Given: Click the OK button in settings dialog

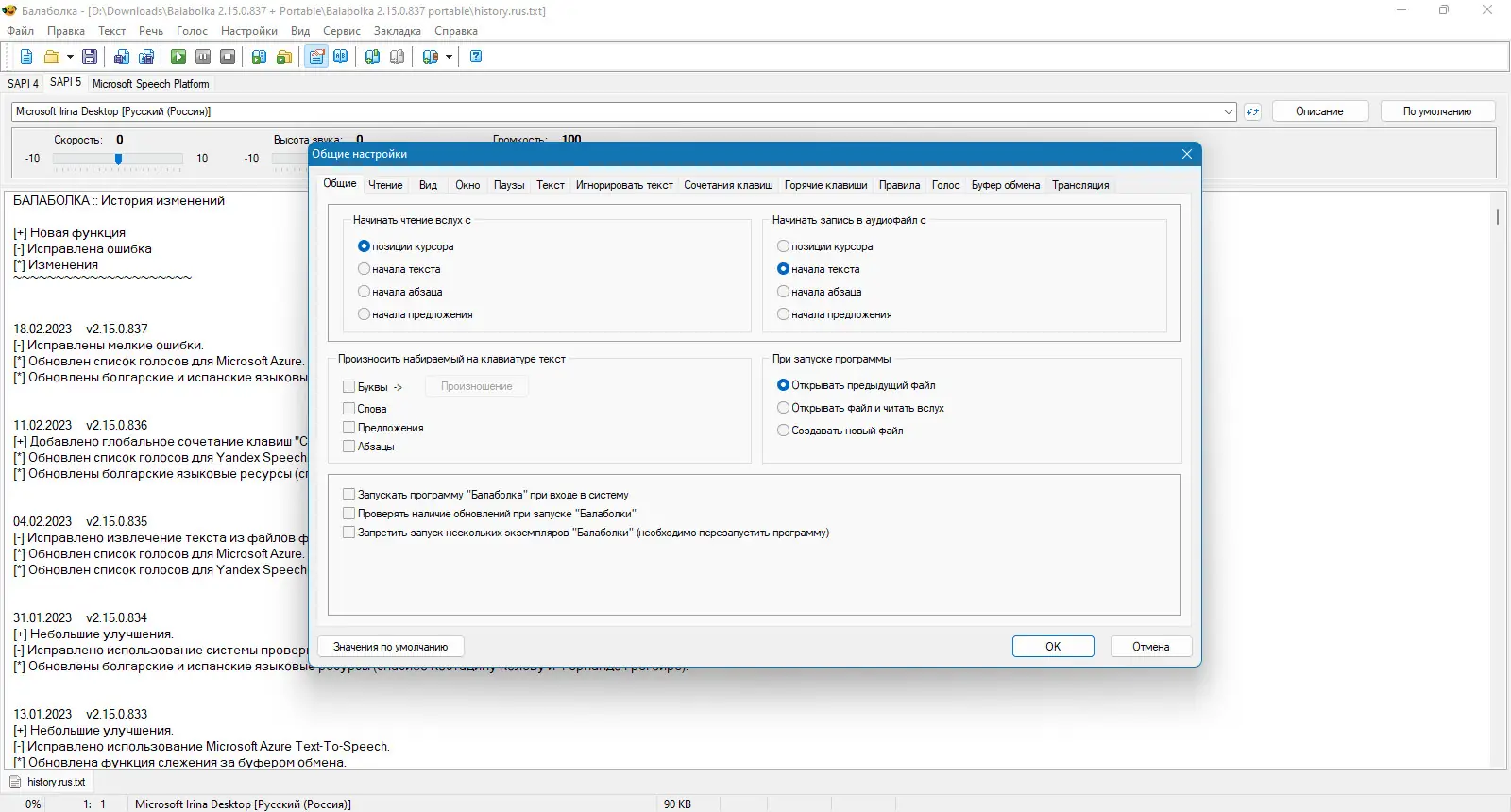Looking at the screenshot, I should point(1053,647).
